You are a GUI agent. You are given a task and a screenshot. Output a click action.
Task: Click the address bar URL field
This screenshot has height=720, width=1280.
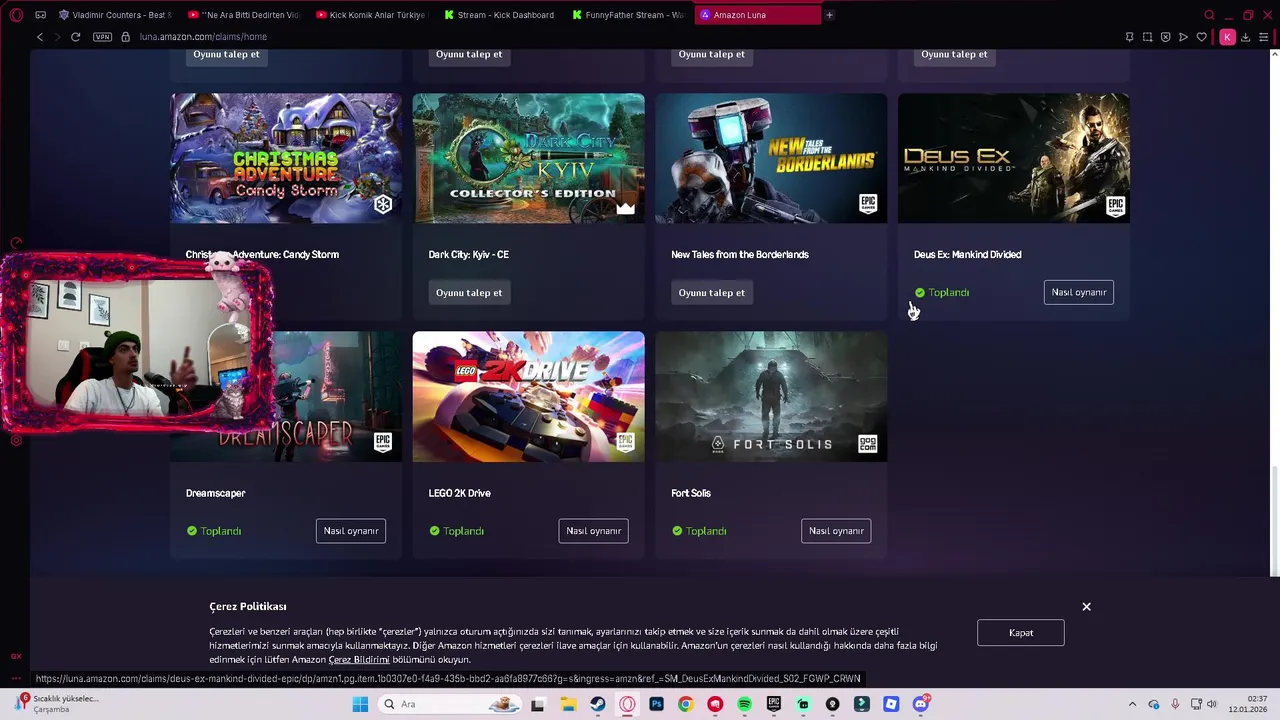point(203,37)
